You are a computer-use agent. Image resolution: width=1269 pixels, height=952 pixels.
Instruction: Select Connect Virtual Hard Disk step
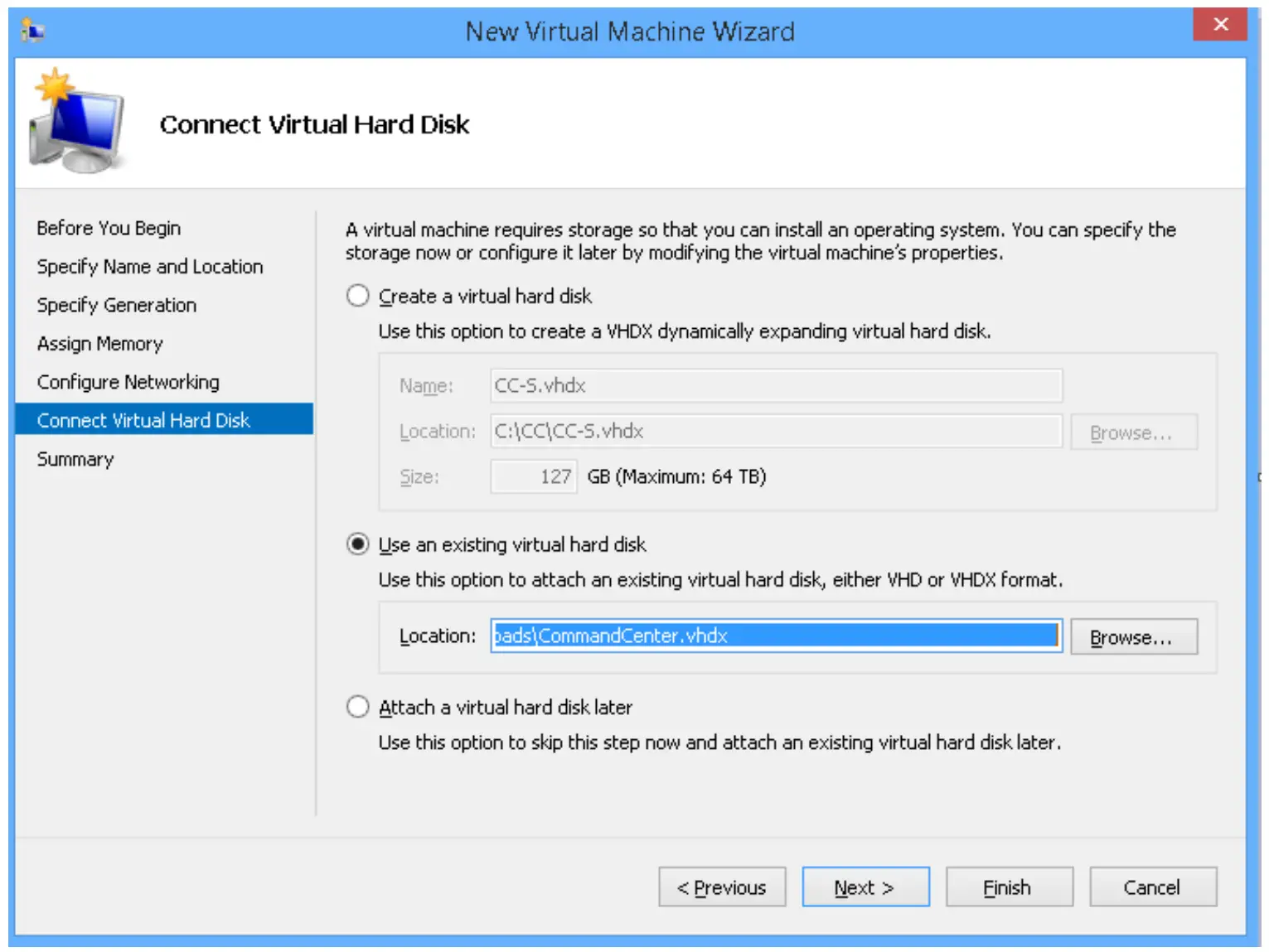(143, 420)
